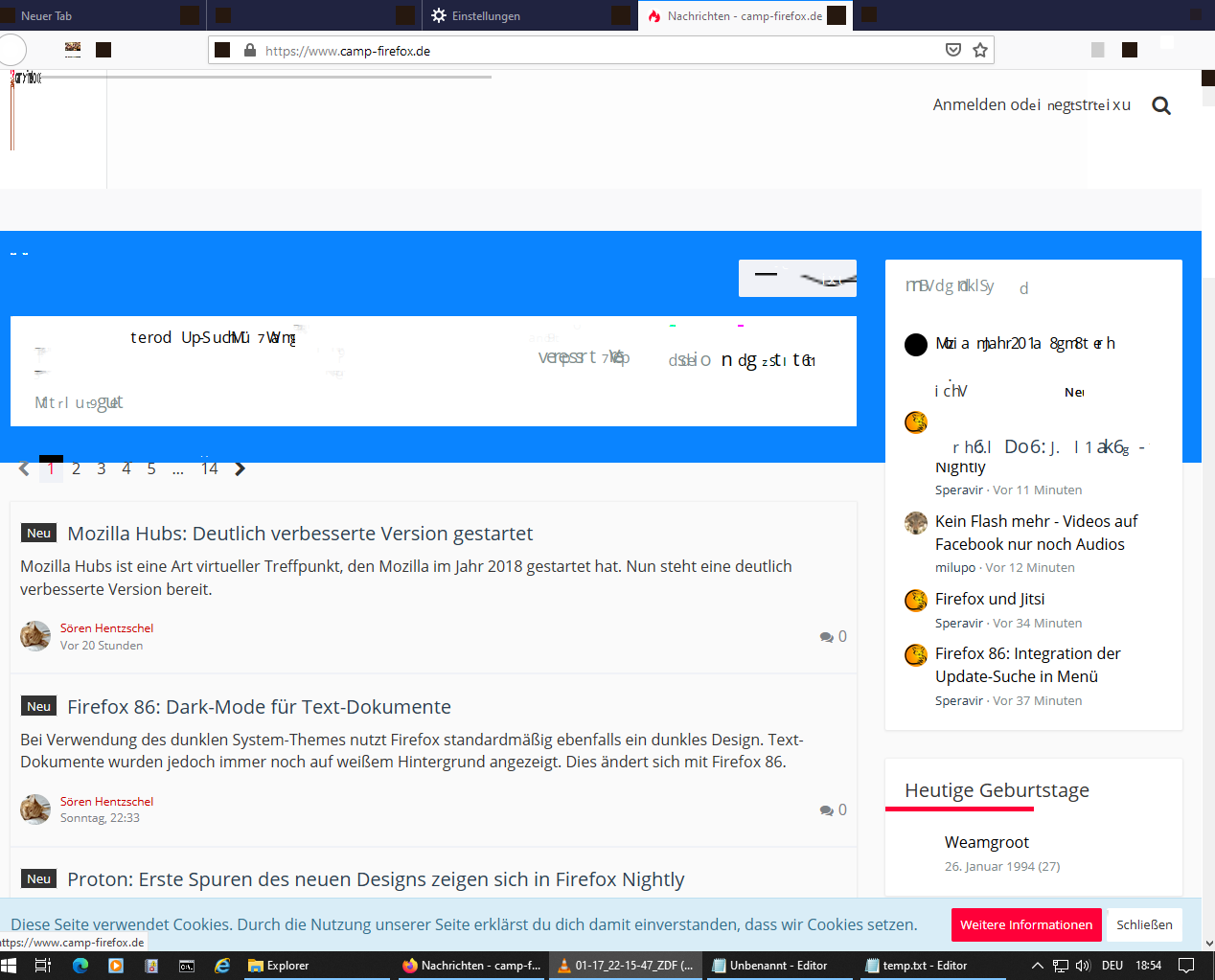The height and width of the screenshot is (980, 1215).
Task: Open the thread Firefox und Jitsi
Action: (x=990, y=599)
